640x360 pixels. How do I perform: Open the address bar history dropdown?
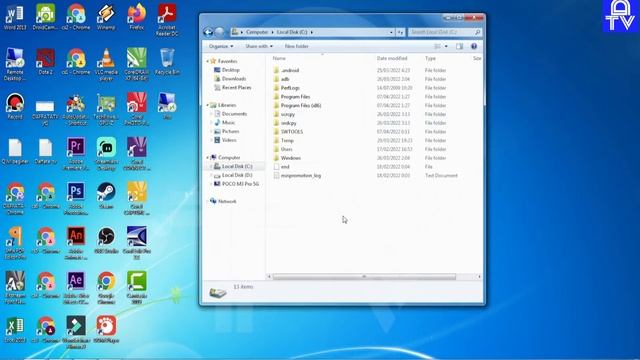pyautogui.click(x=391, y=32)
